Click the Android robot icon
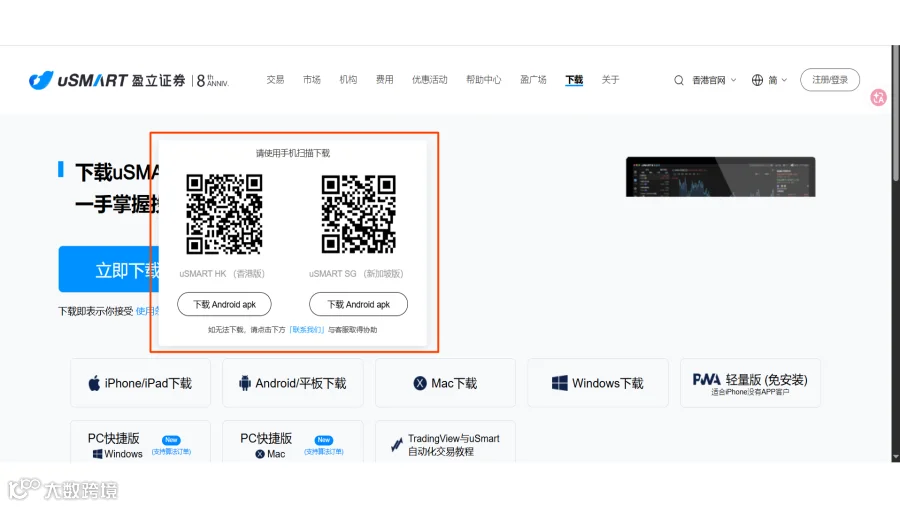Image resolution: width=900 pixels, height=507 pixels. click(245, 383)
